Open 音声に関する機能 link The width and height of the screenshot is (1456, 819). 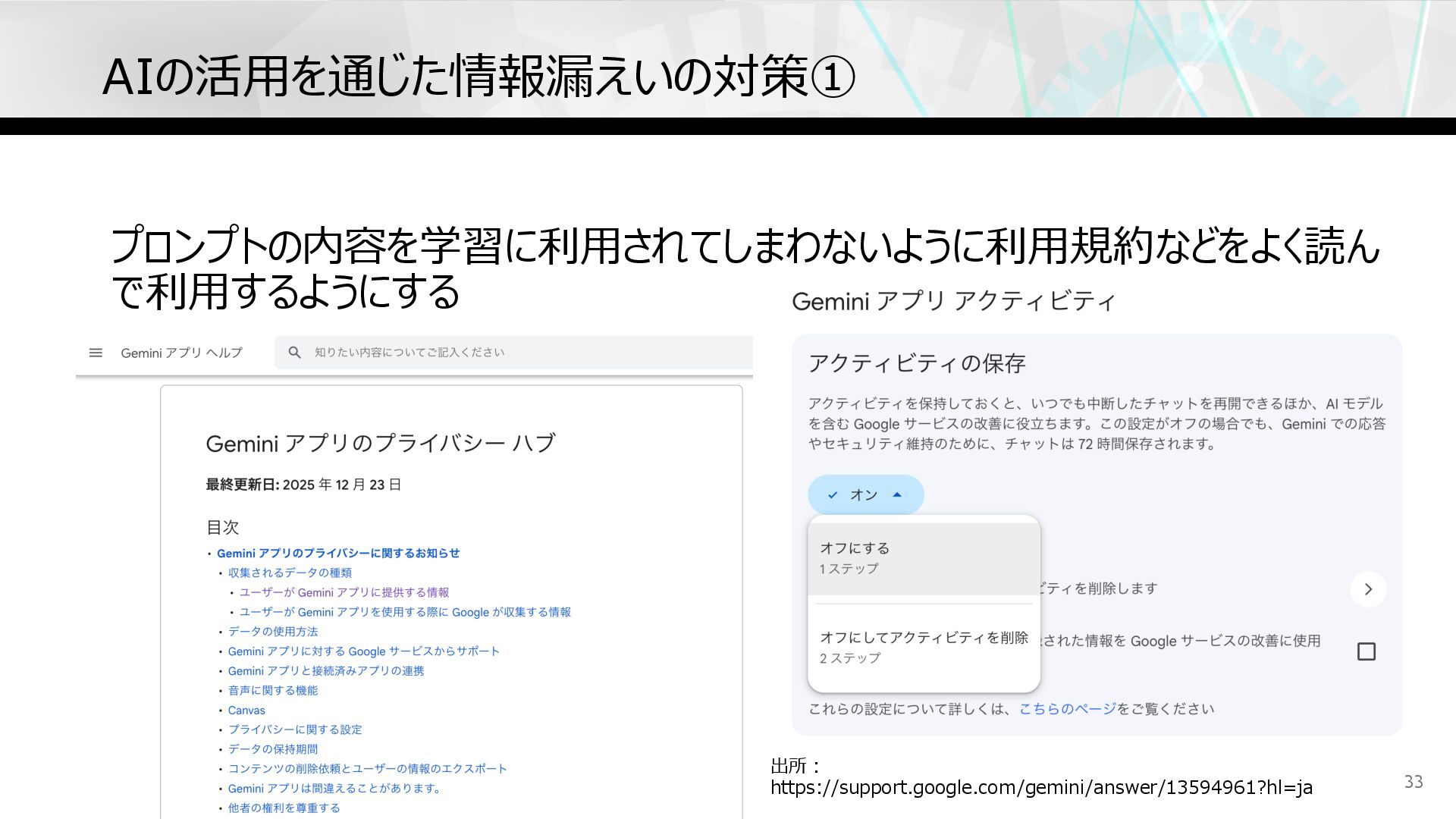click(273, 691)
